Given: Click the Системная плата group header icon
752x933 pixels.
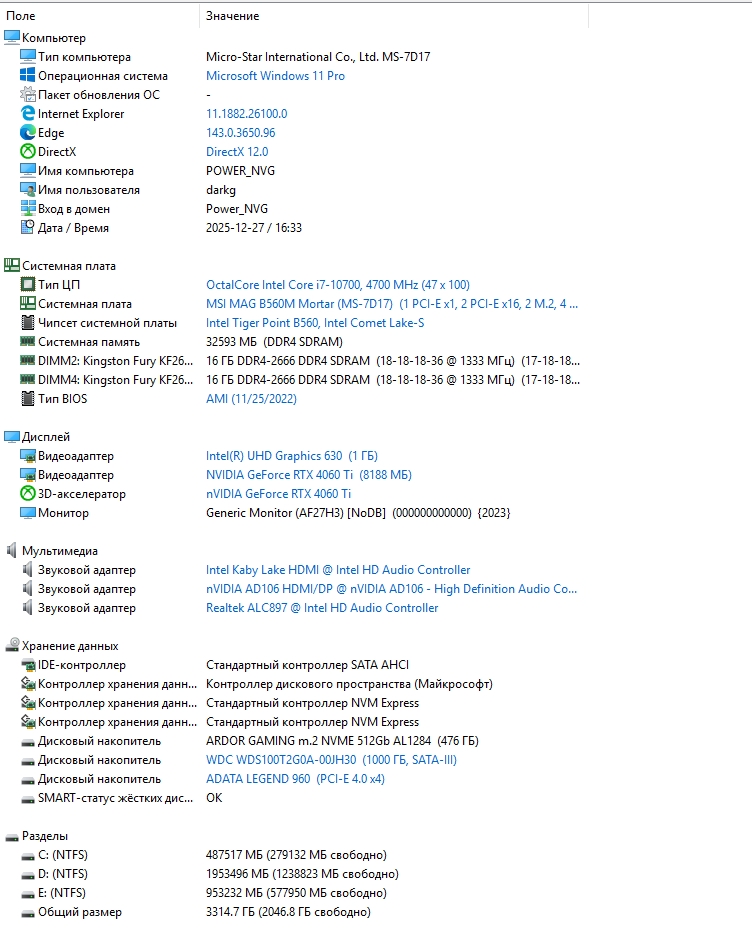Looking at the screenshot, I should [11, 265].
